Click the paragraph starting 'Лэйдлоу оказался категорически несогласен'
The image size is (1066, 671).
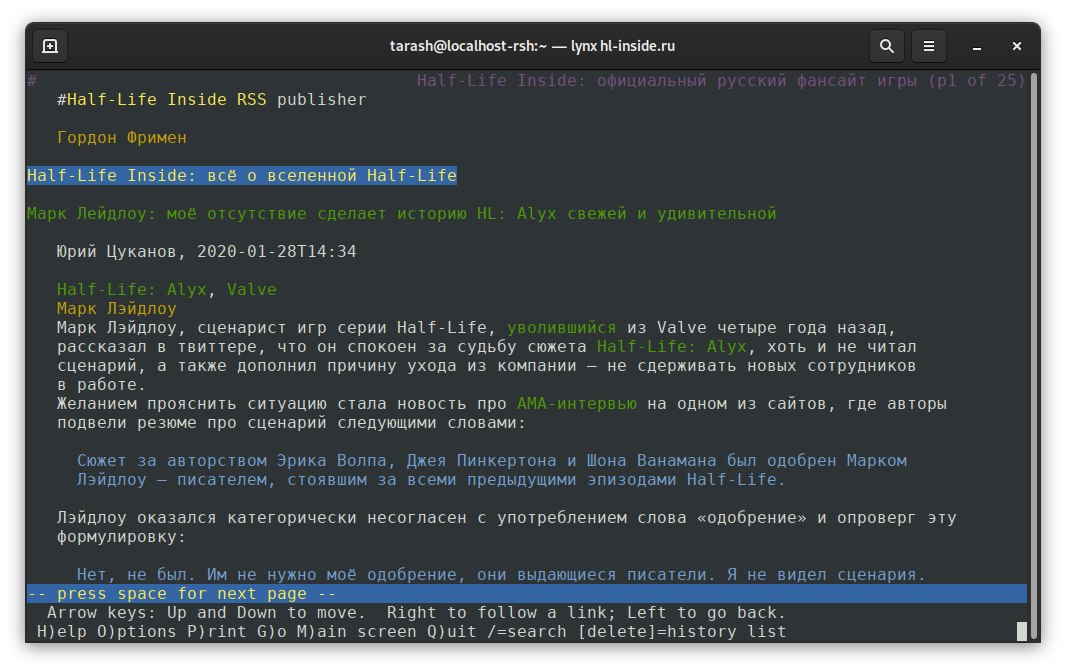506,528
